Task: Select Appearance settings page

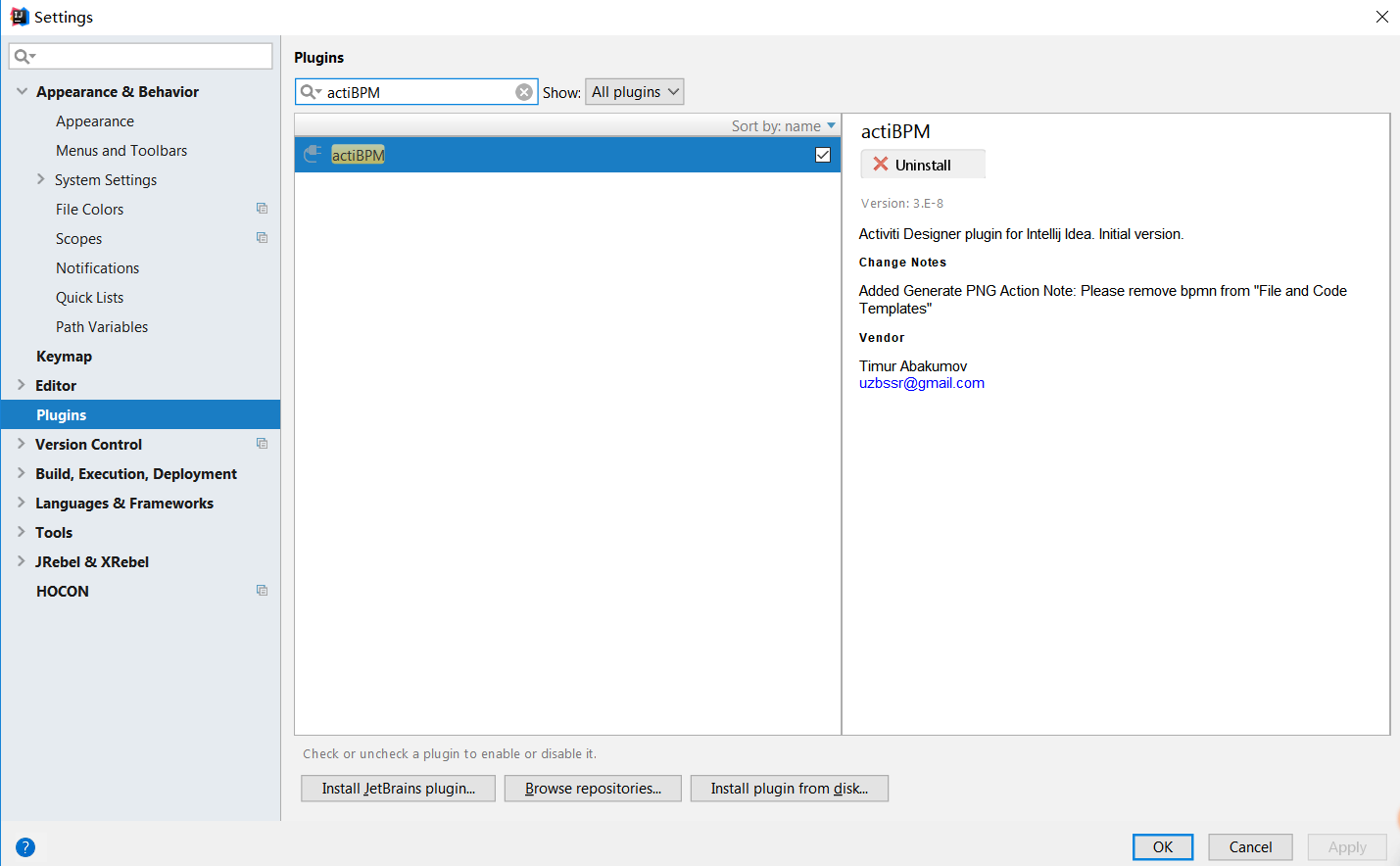Action: (x=95, y=121)
